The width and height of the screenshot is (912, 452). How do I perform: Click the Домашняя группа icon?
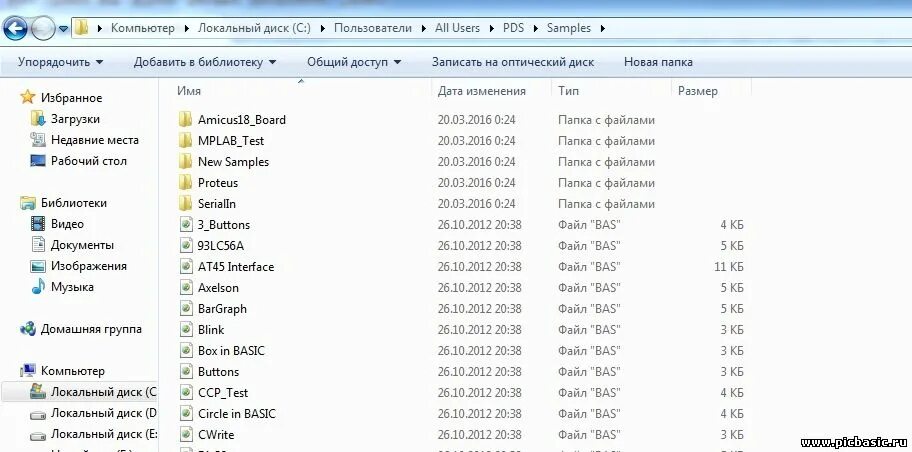pos(27,329)
